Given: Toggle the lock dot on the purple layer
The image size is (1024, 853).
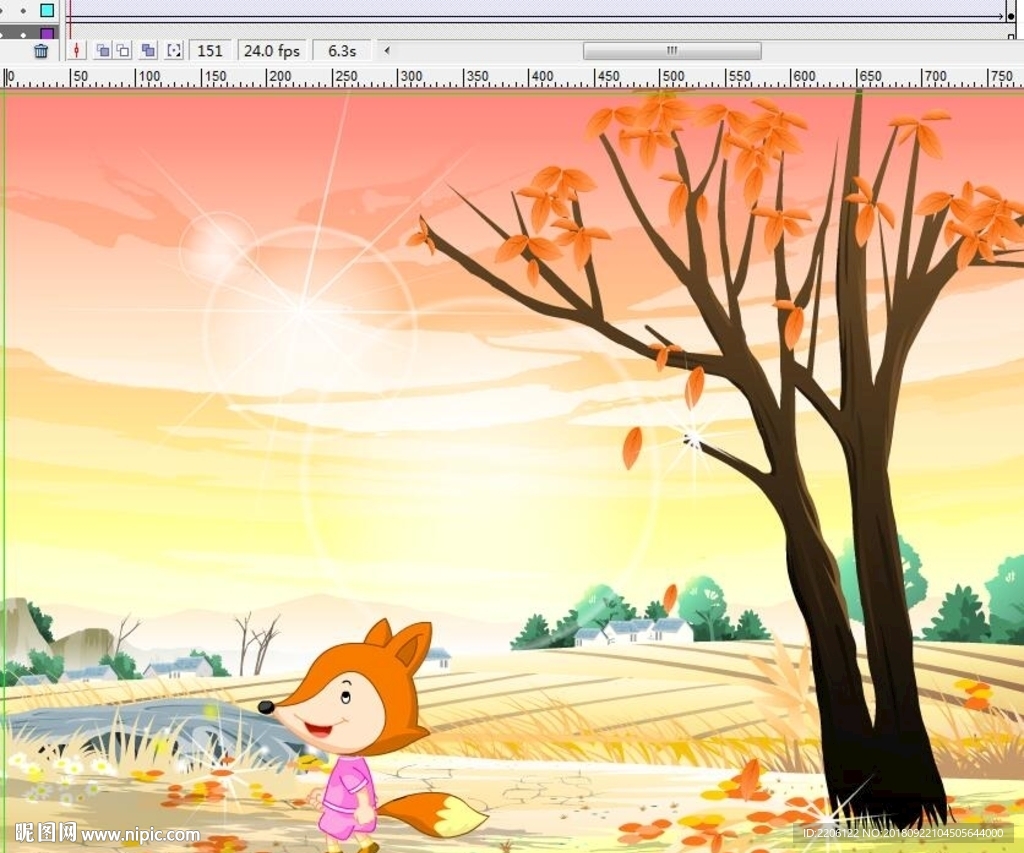Looking at the screenshot, I should coord(23,34).
